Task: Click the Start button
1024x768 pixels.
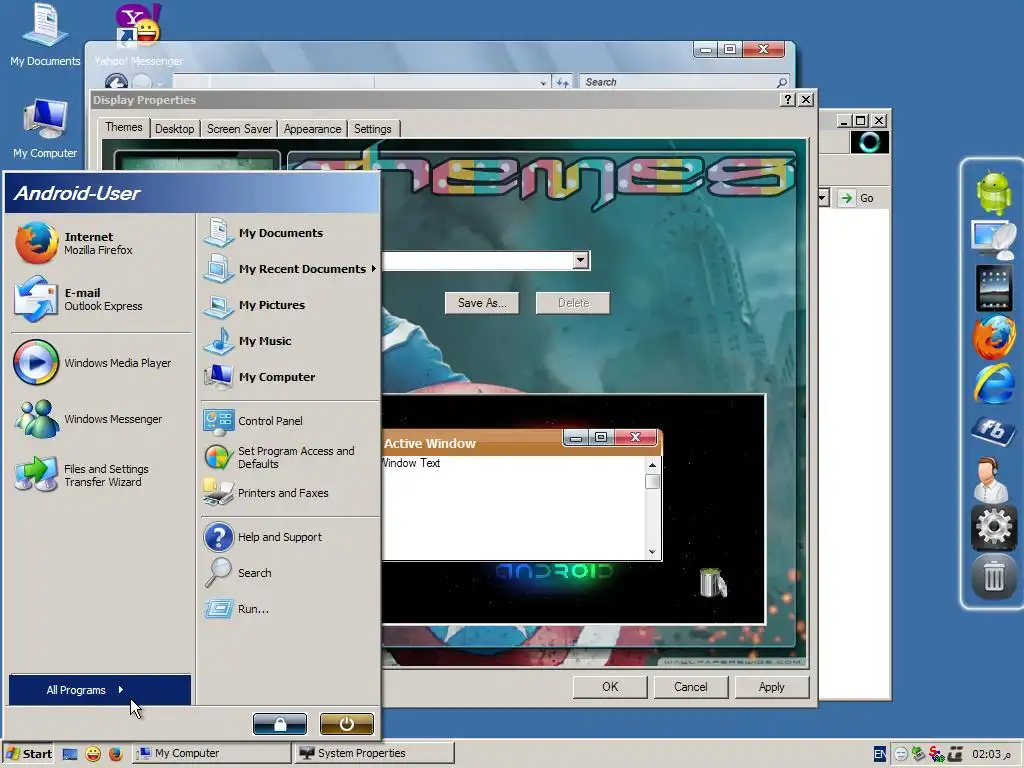Action: click(29, 754)
